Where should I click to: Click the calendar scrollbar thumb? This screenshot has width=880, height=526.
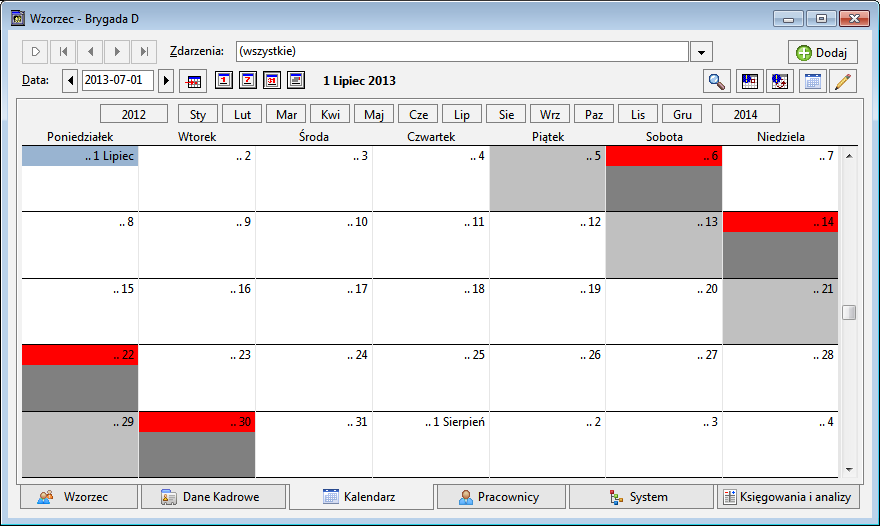tap(849, 312)
